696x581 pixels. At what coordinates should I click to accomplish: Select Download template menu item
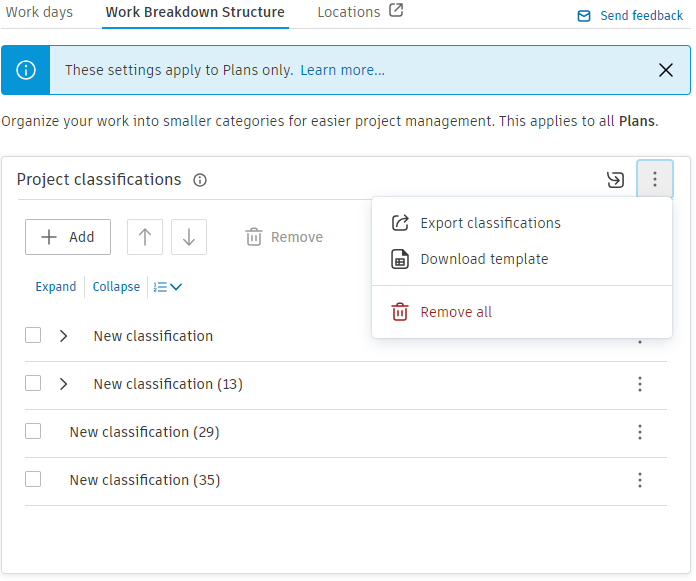click(x=484, y=259)
